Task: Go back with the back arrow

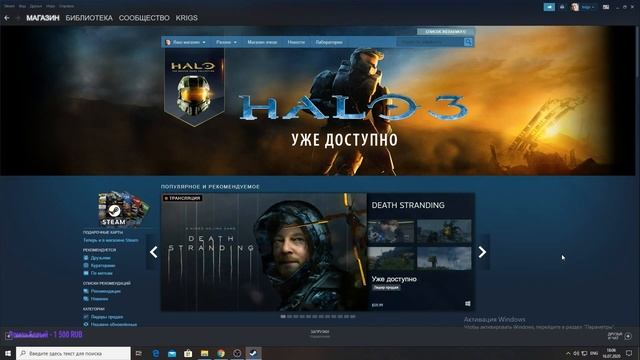Action: click(7, 18)
